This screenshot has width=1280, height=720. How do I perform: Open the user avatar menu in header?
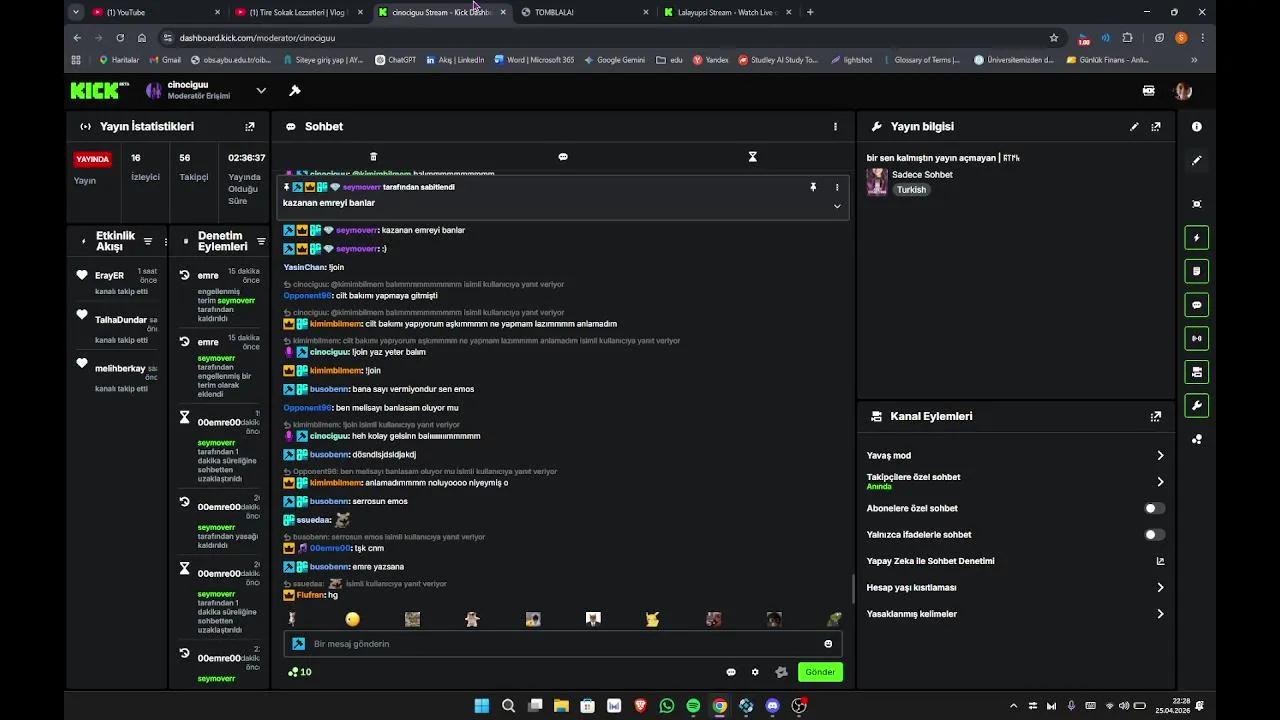pyautogui.click(x=1183, y=91)
